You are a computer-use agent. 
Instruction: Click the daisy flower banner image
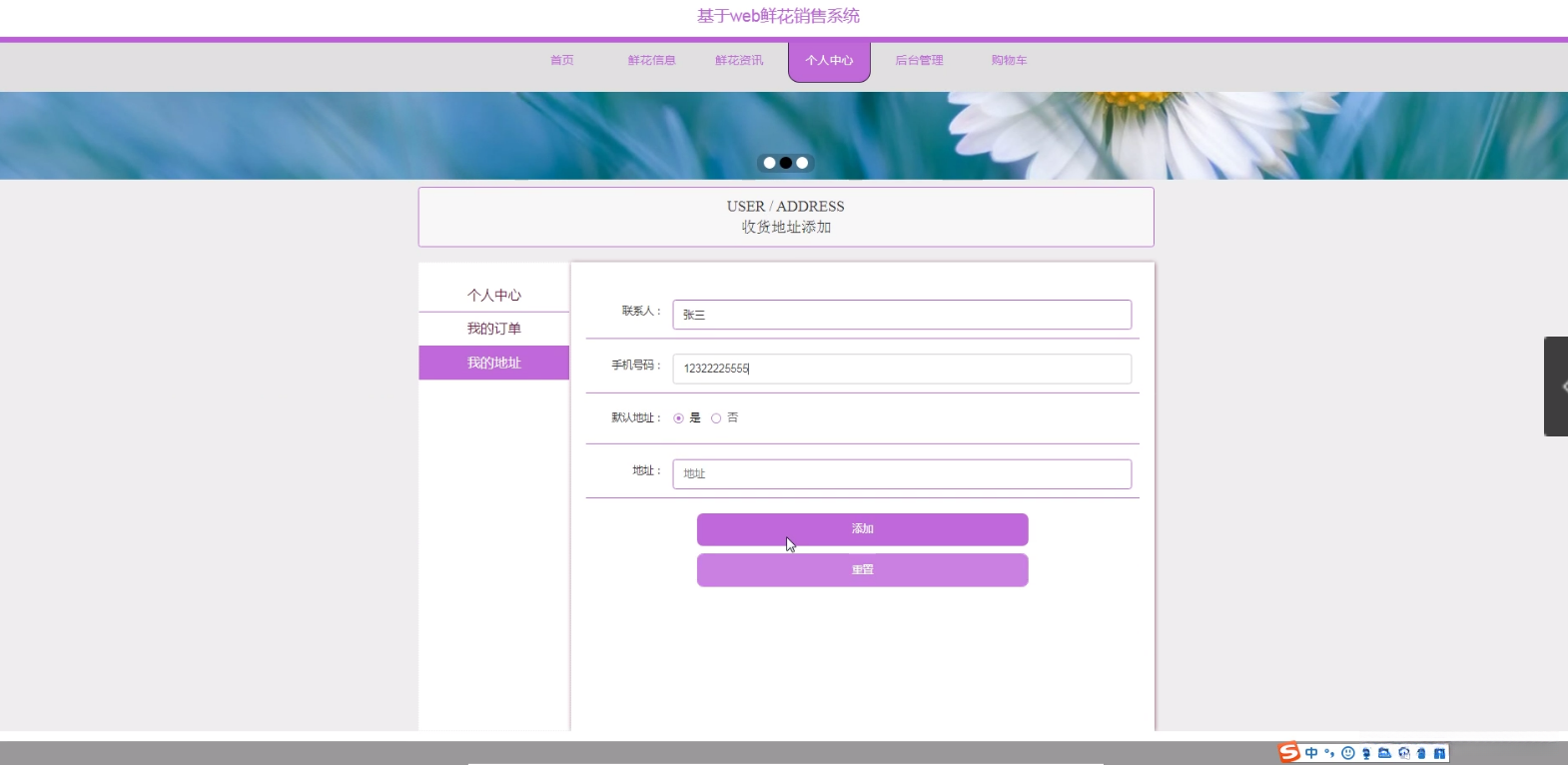click(x=784, y=136)
